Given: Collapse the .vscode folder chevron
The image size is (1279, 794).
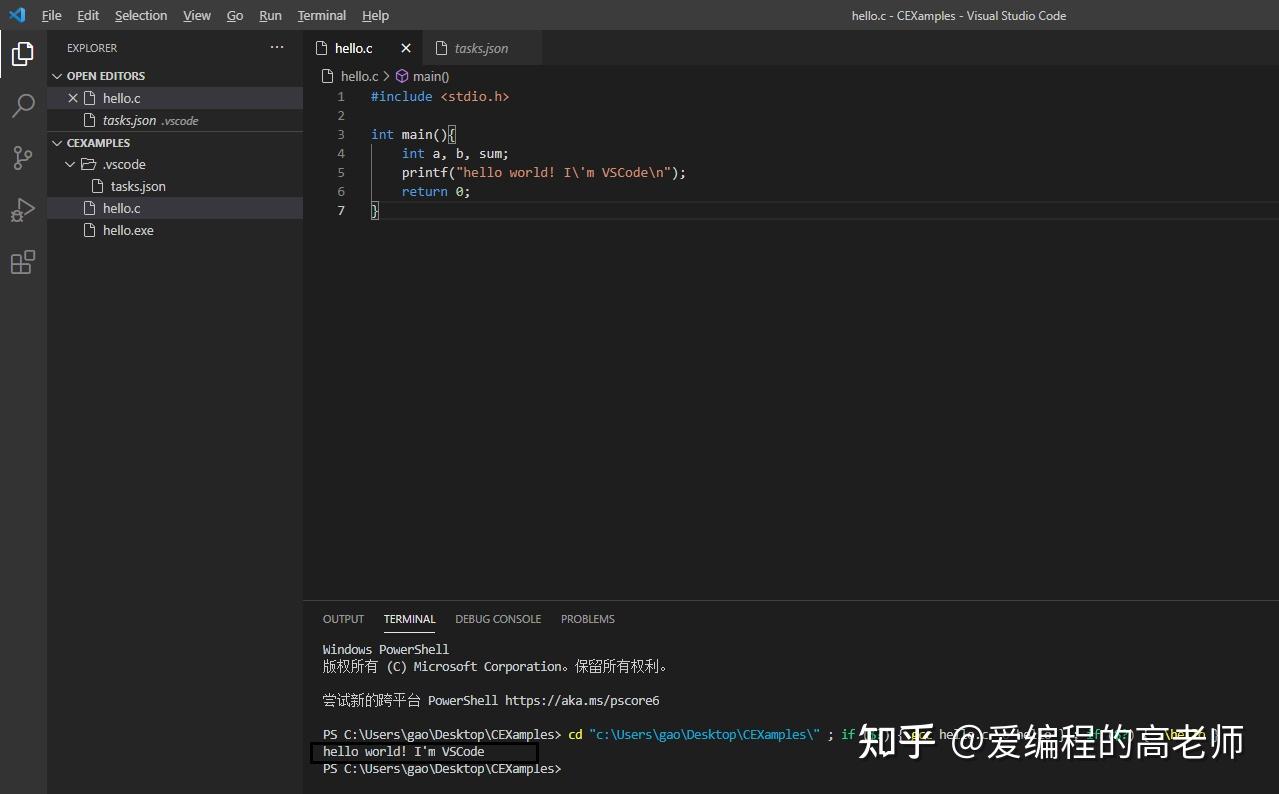Looking at the screenshot, I should pyautogui.click(x=70, y=164).
